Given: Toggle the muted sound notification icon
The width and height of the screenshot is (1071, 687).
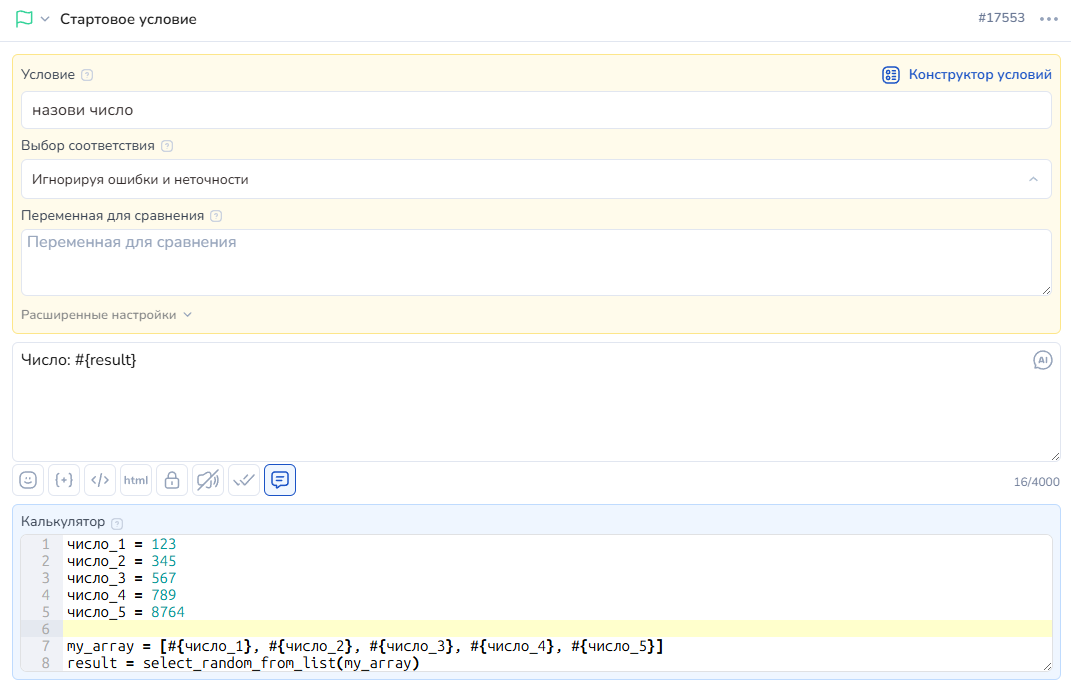Looking at the screenshot, I should 208,480.
